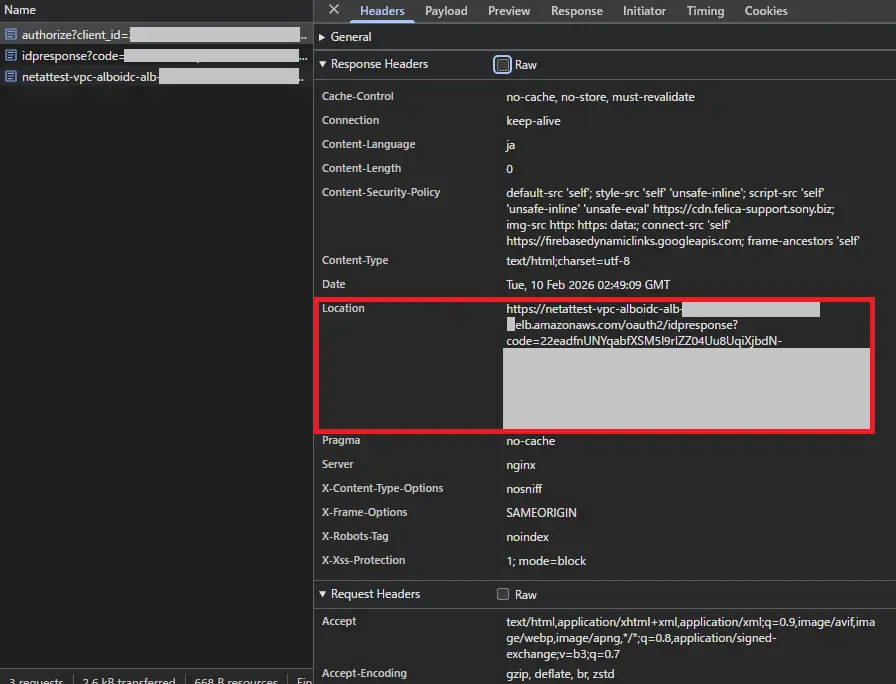This screenshot has width=896, height=684.
Task: Enable Raw view for Response Headers
Action: click(x=502, y=65)
